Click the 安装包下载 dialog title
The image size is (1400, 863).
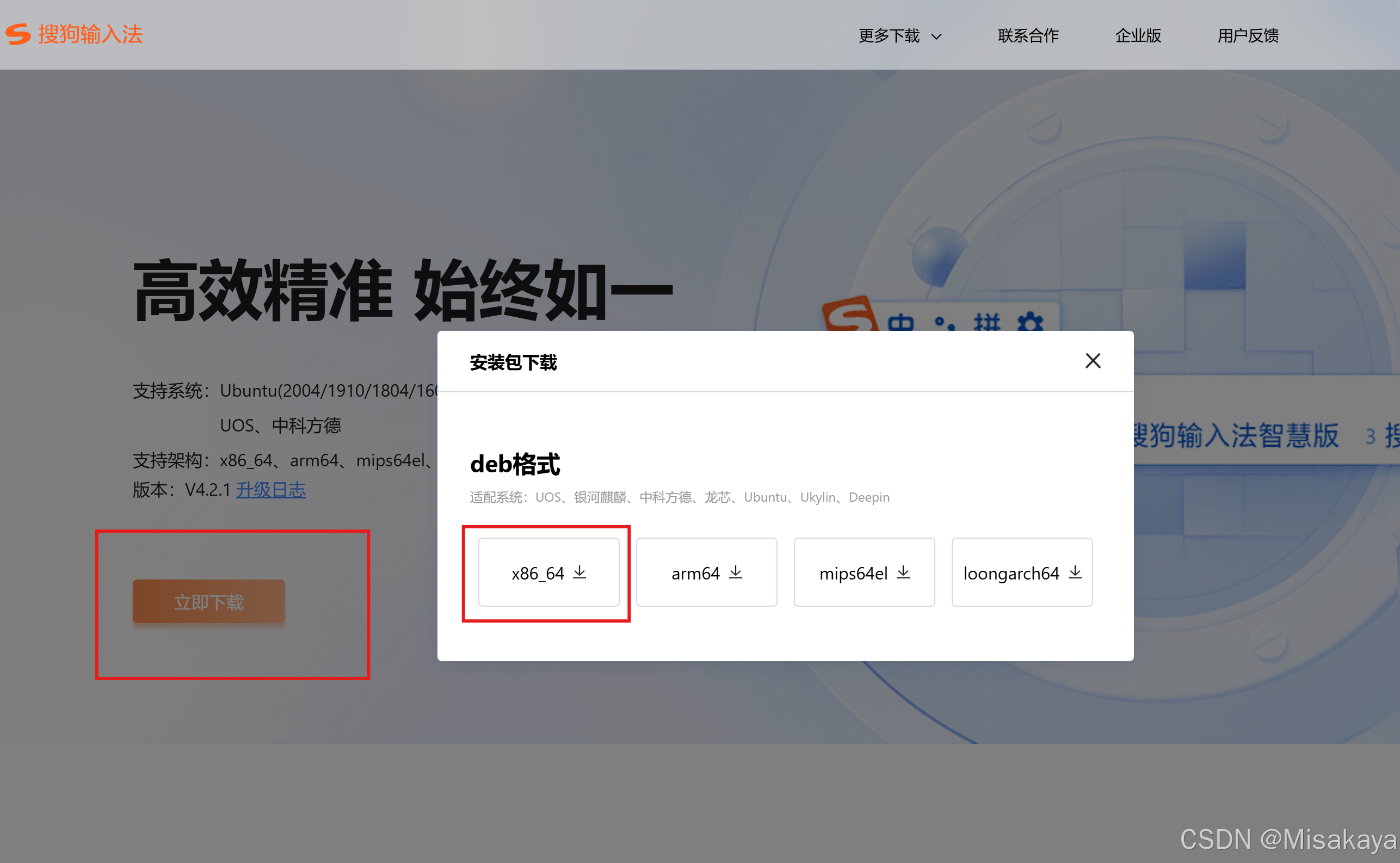(x=513, y=362)
